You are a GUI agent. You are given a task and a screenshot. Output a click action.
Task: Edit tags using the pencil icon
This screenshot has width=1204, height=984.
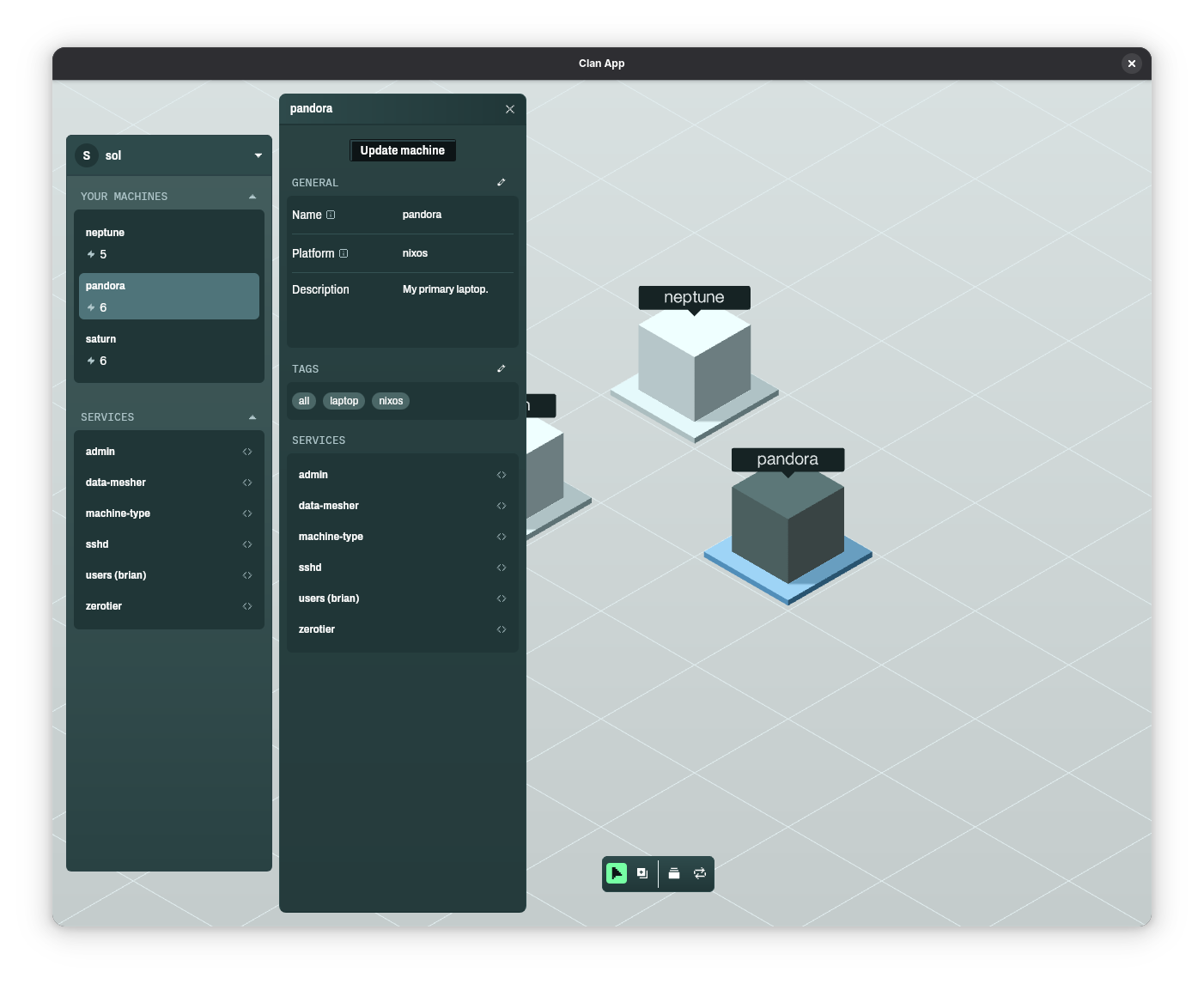502,368
